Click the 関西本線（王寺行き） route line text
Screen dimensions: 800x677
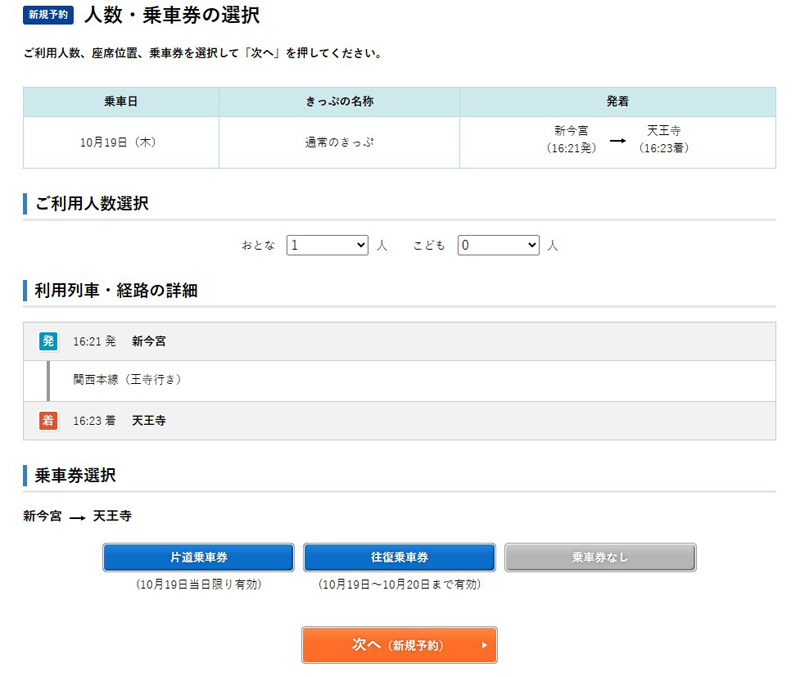[x=127, y=380]
